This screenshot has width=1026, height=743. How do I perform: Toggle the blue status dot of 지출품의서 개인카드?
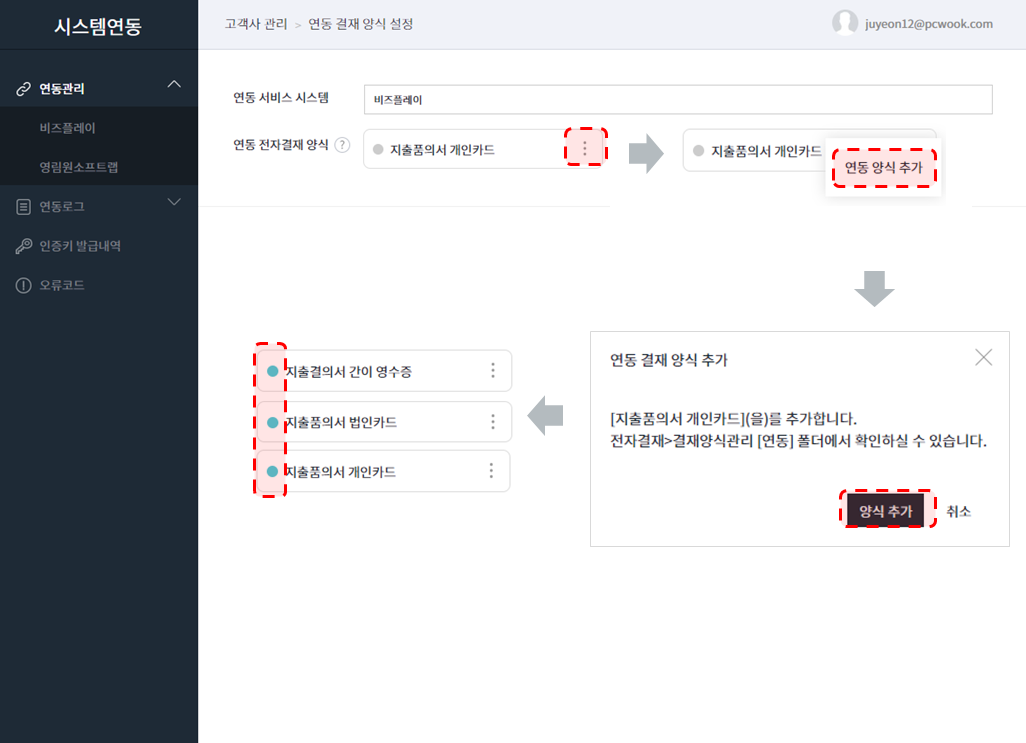click(272, 471)
